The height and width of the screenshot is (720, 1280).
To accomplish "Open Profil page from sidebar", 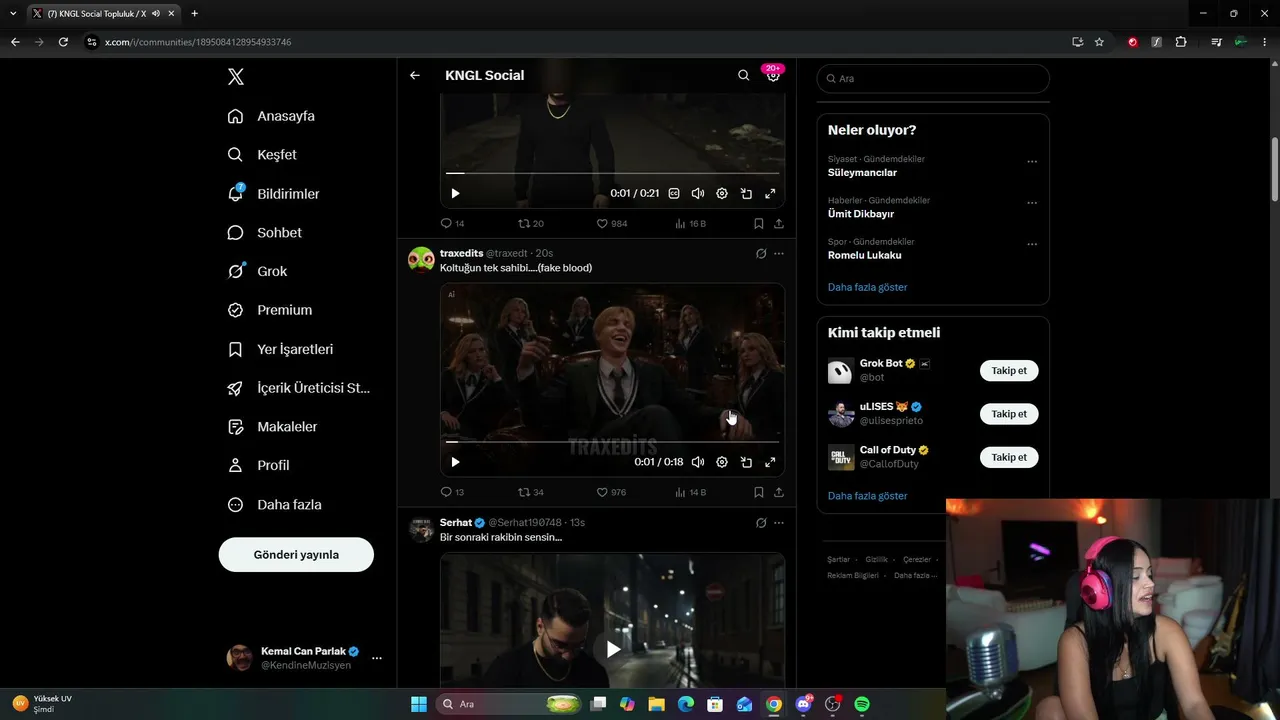I will coord(258,465).
